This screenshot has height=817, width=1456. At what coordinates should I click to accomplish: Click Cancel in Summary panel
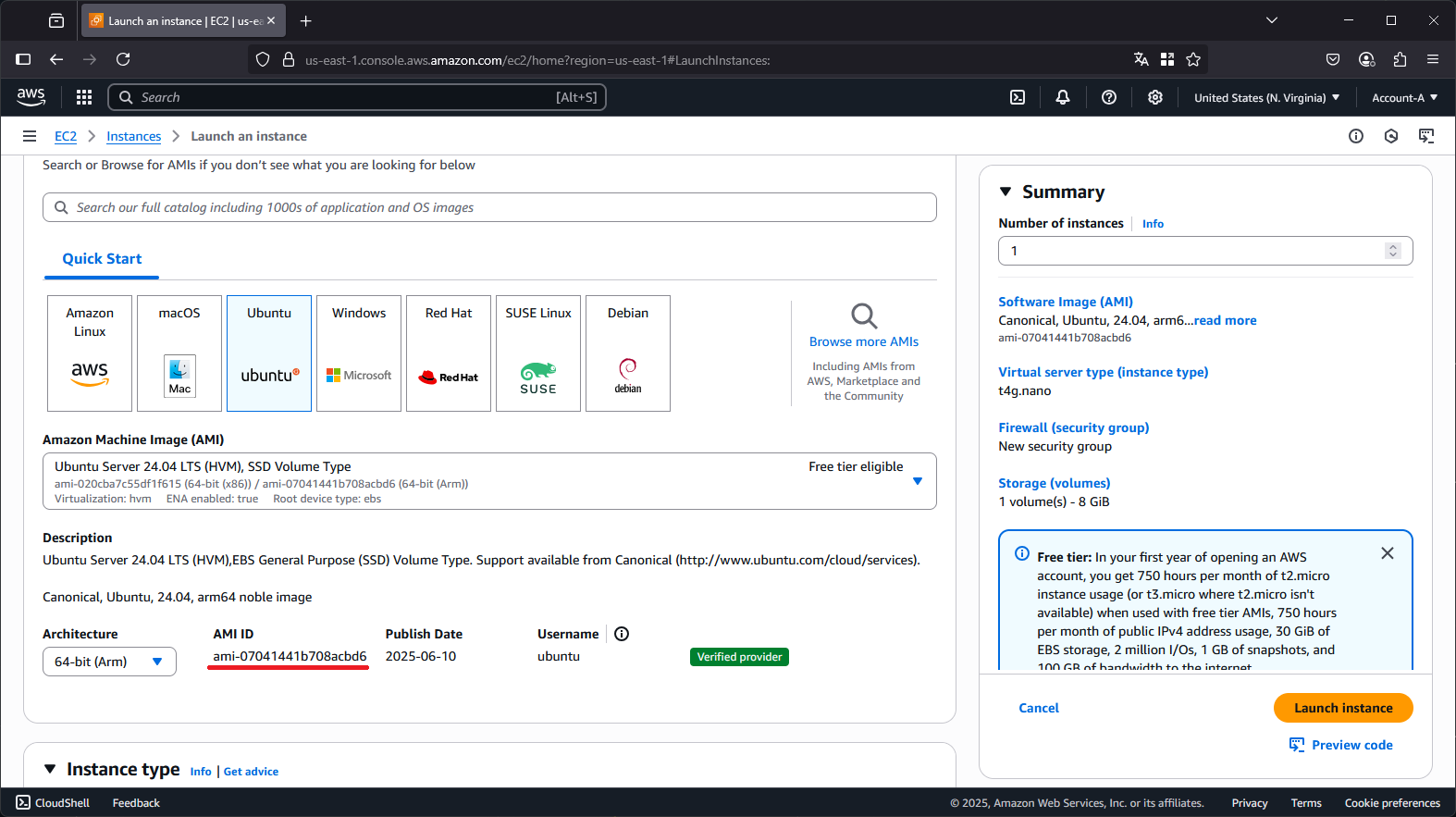[x=1039, y=708]
